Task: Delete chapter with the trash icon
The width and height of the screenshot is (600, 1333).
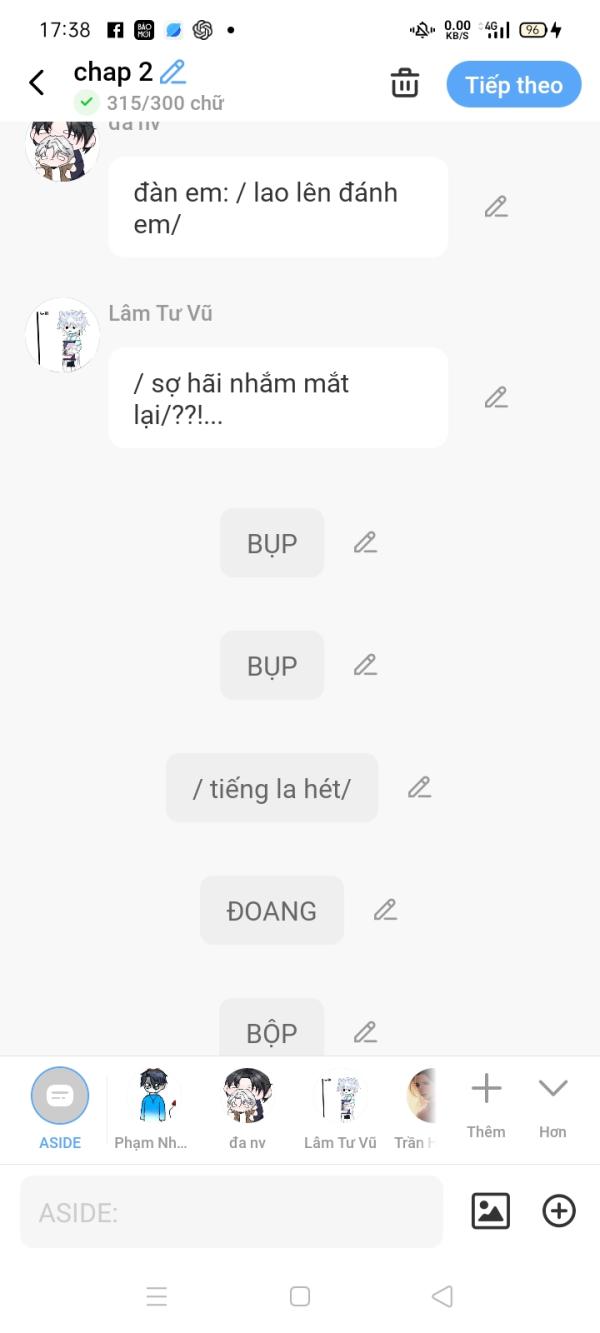Action: point(405,83)
